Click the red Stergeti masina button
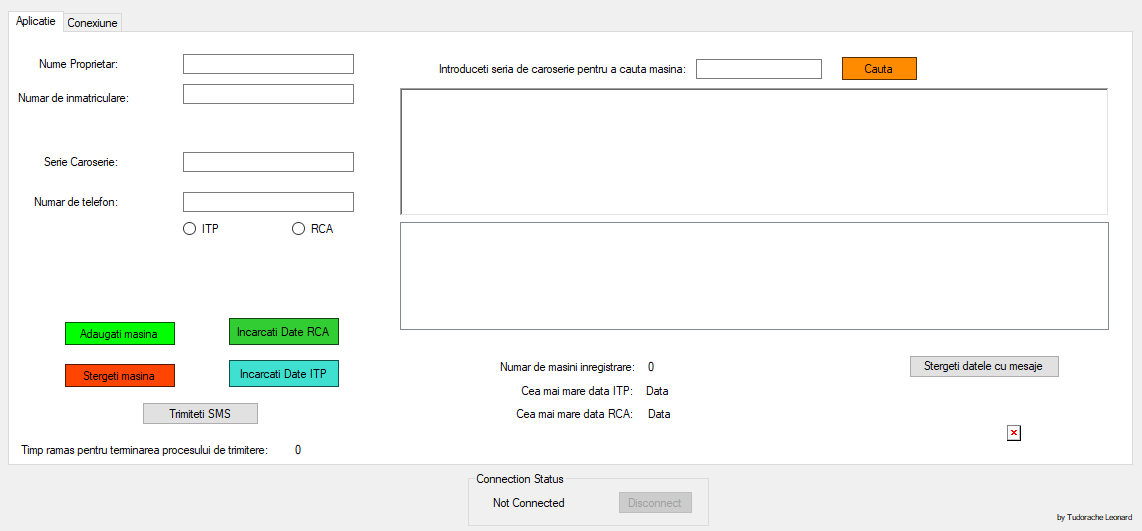This screenshot has width=1142, height=531. [x=119, y=376]
